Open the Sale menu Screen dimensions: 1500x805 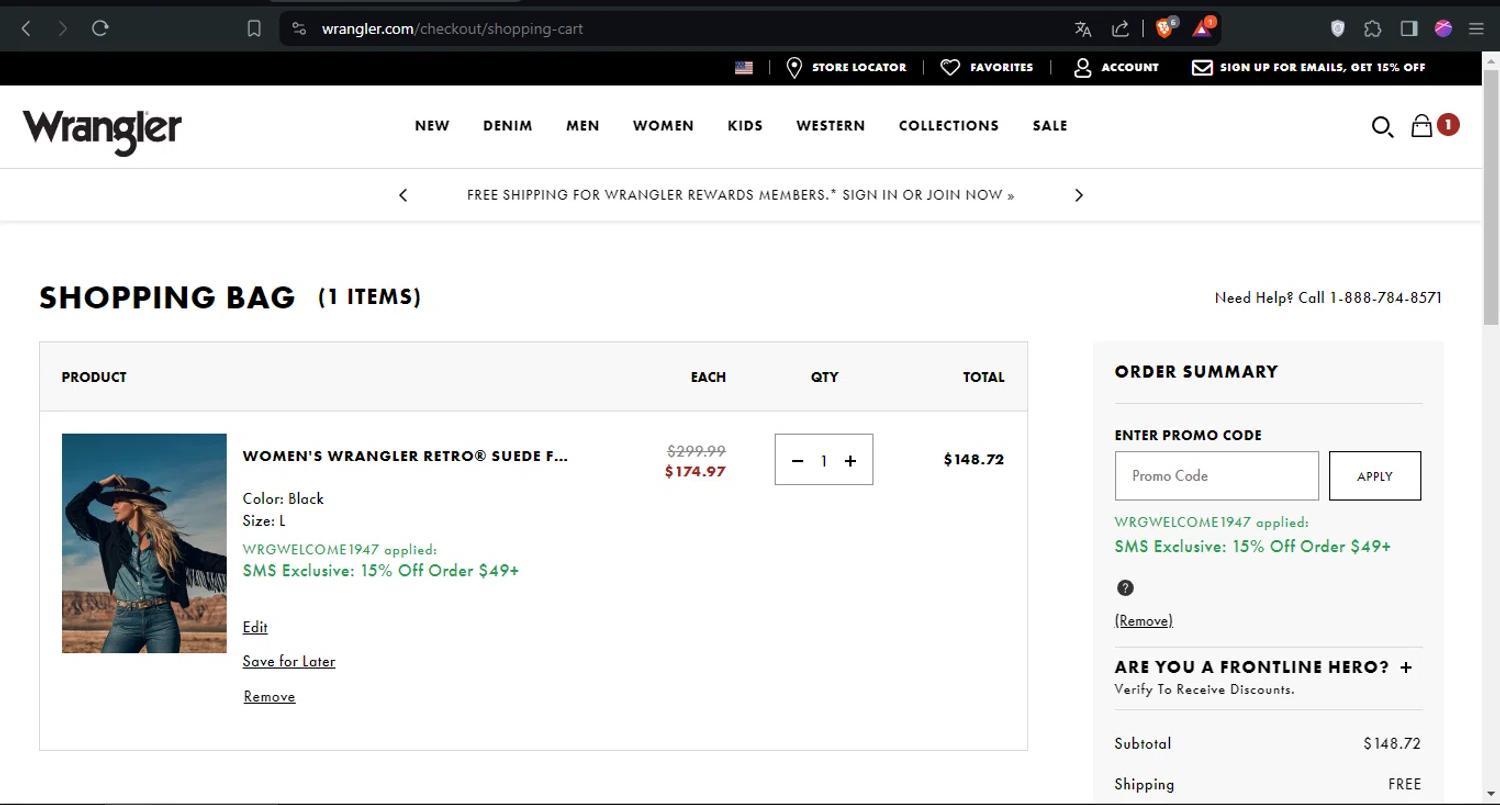pyautogui.click(x=1050, y=125)
